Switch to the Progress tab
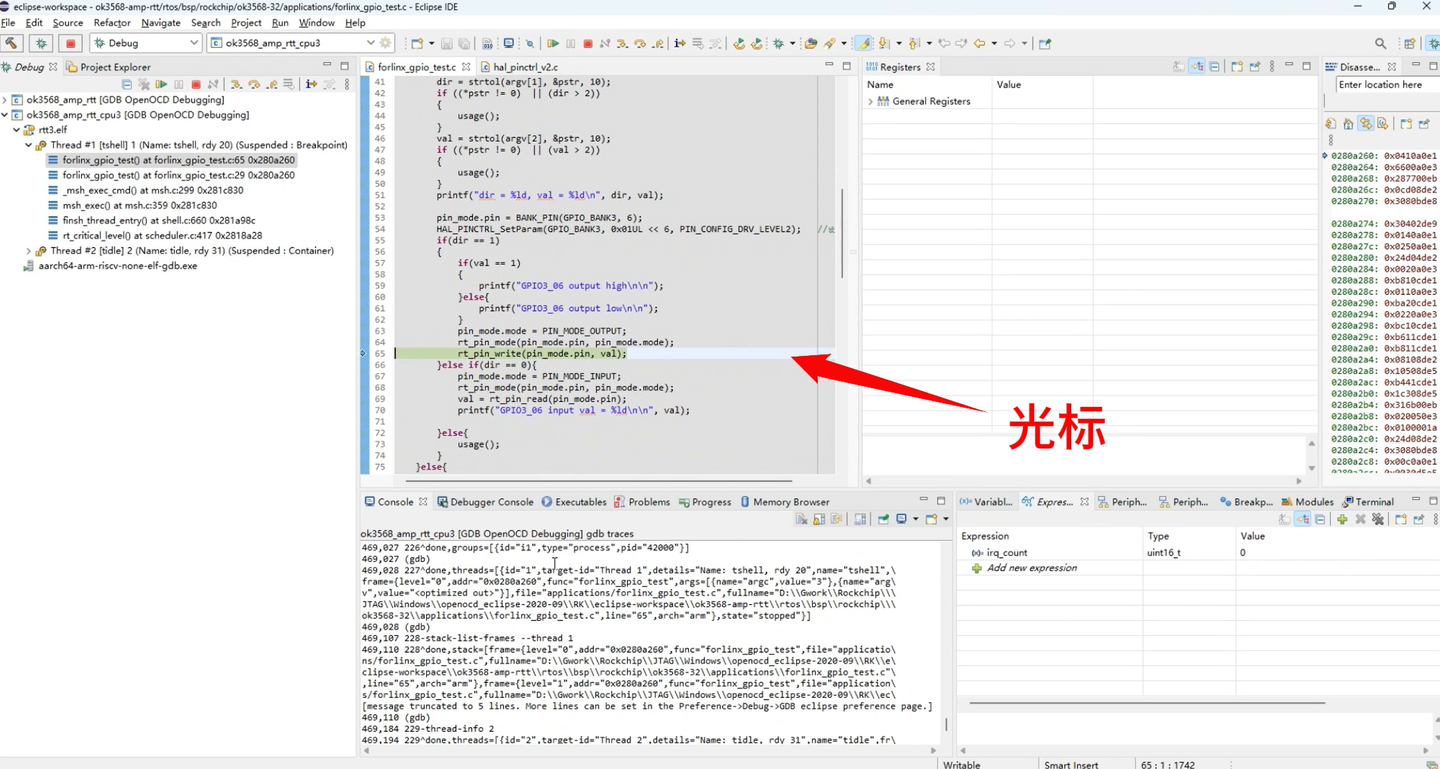Screen dimensions: 1440x769 coord(705,502)
